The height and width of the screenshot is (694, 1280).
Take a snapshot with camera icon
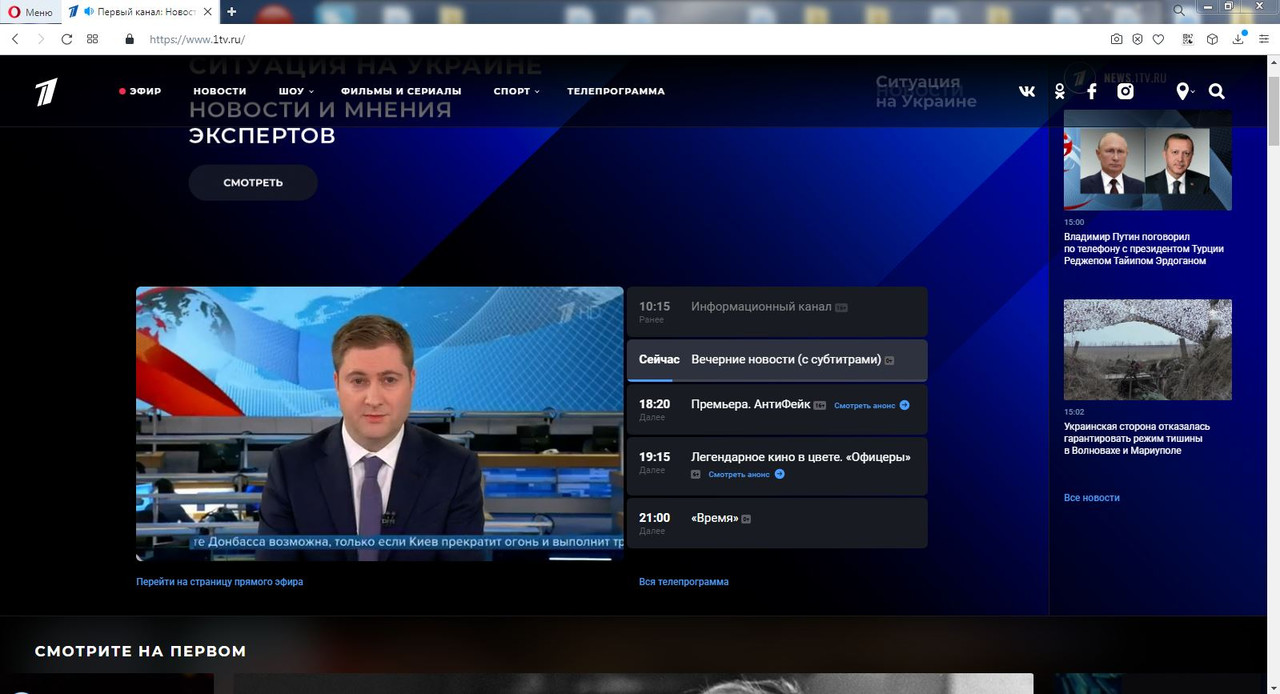point(1117,39)
